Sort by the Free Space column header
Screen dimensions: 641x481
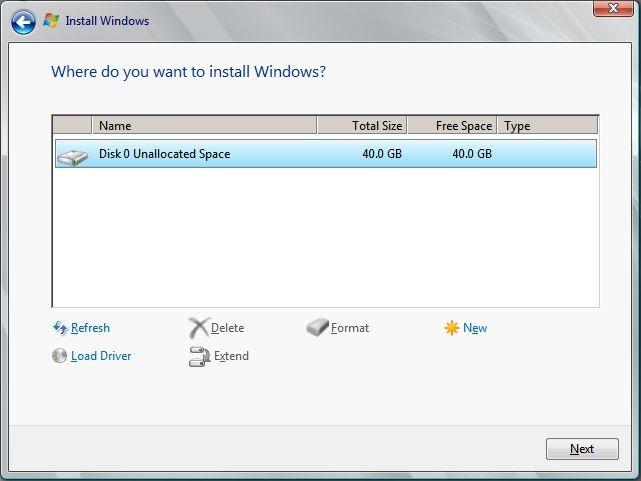452,125
